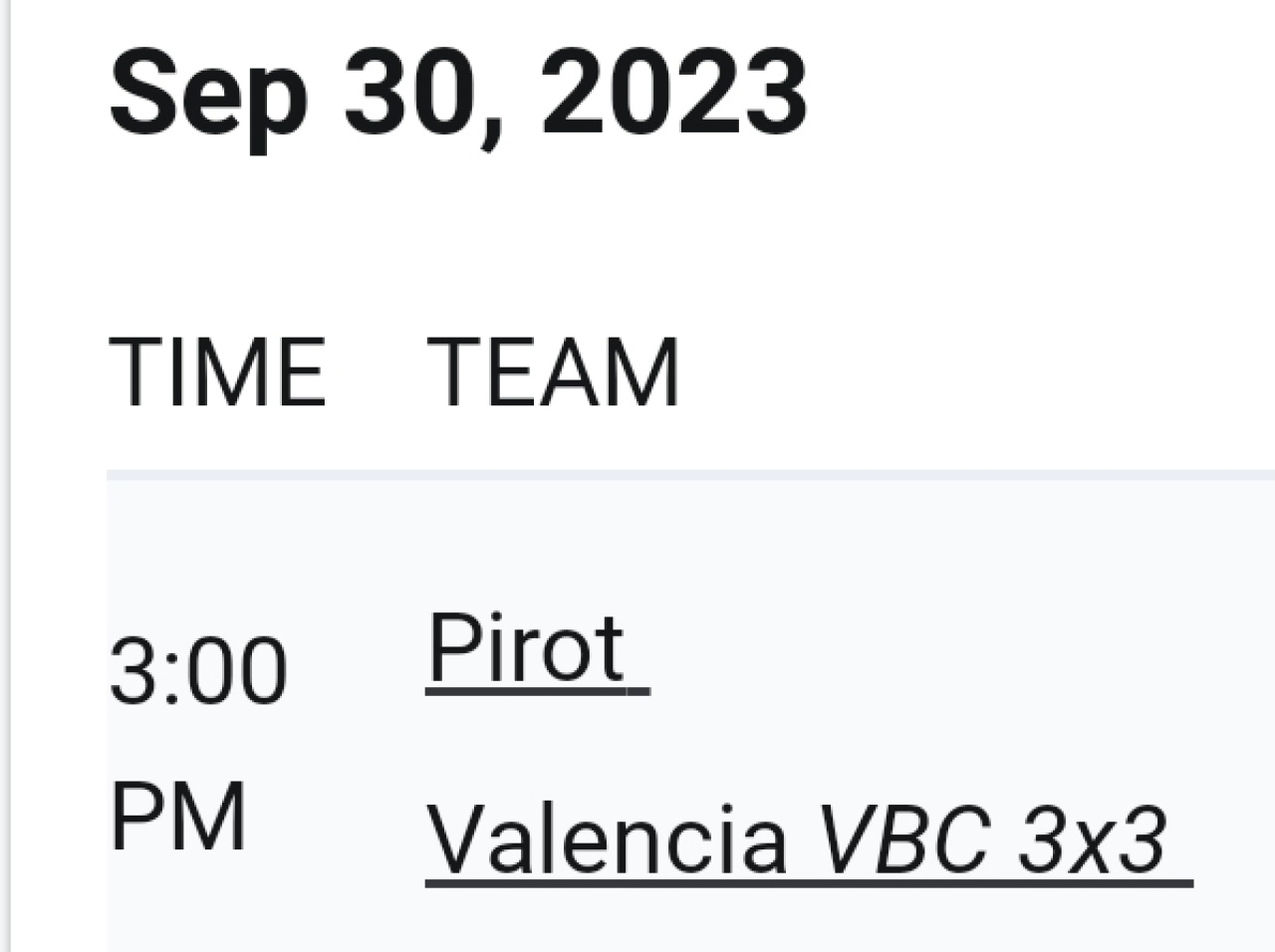Click PM in the game time cell
Screen dimensions: 1275x952
tap(178, 817)
